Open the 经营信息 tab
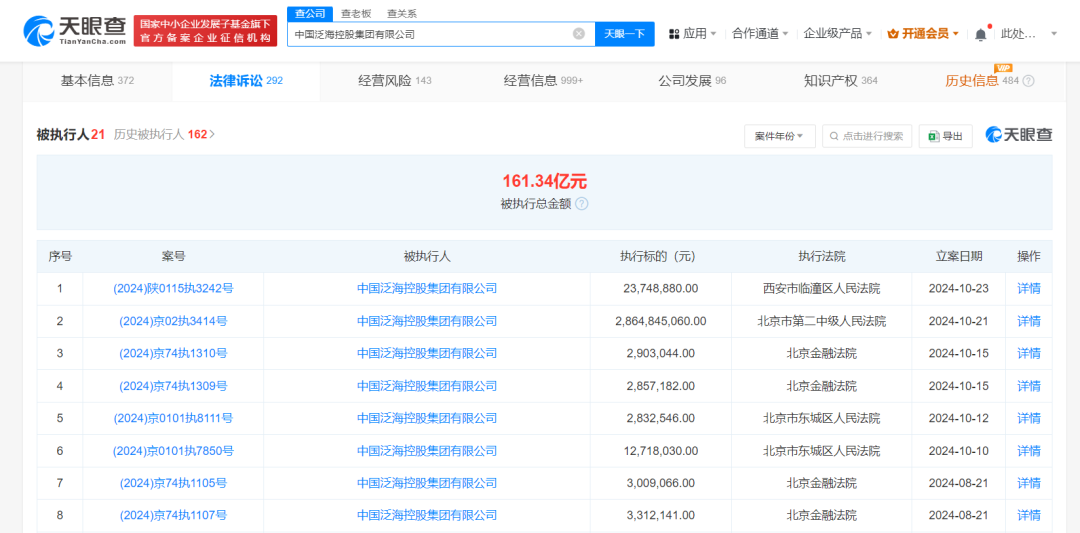This screenshot has width=1080, height=533. click(543, 81)
